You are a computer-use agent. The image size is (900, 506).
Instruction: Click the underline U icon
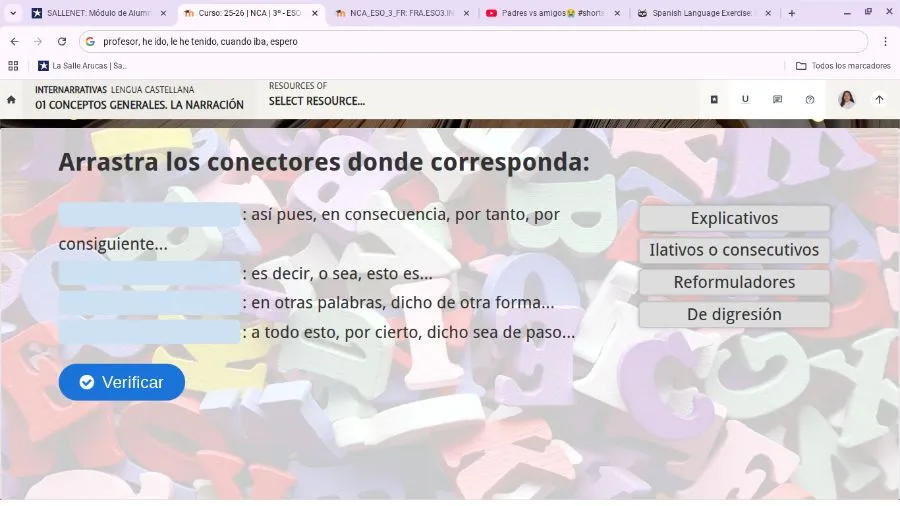point(745,99)
